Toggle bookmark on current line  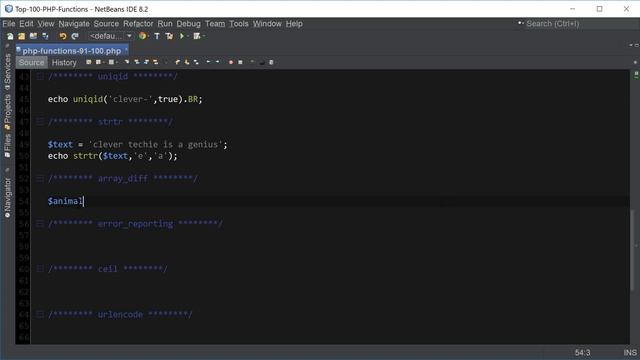coord(196,62)
